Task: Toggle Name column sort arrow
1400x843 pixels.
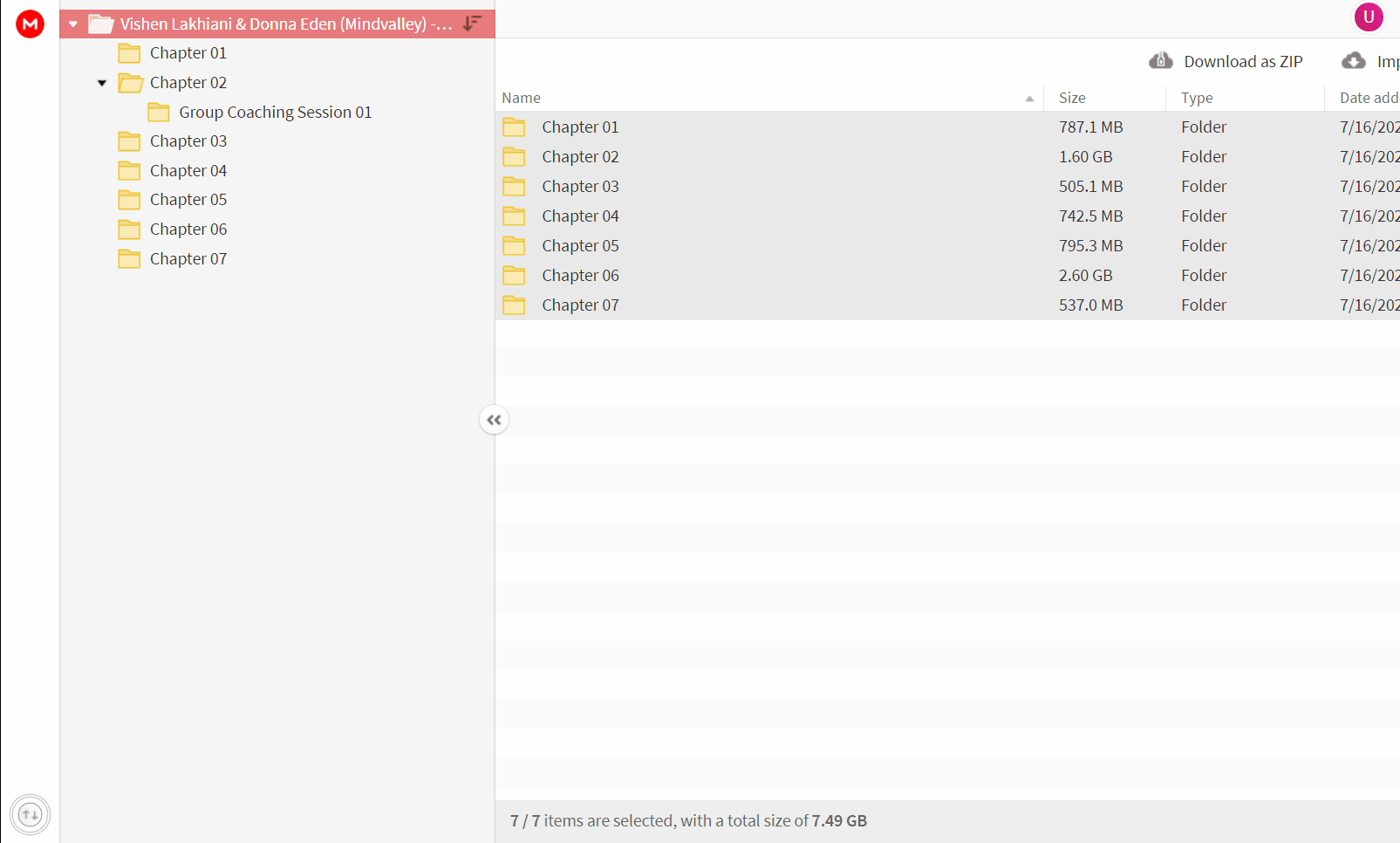Action: (1029, 99)
